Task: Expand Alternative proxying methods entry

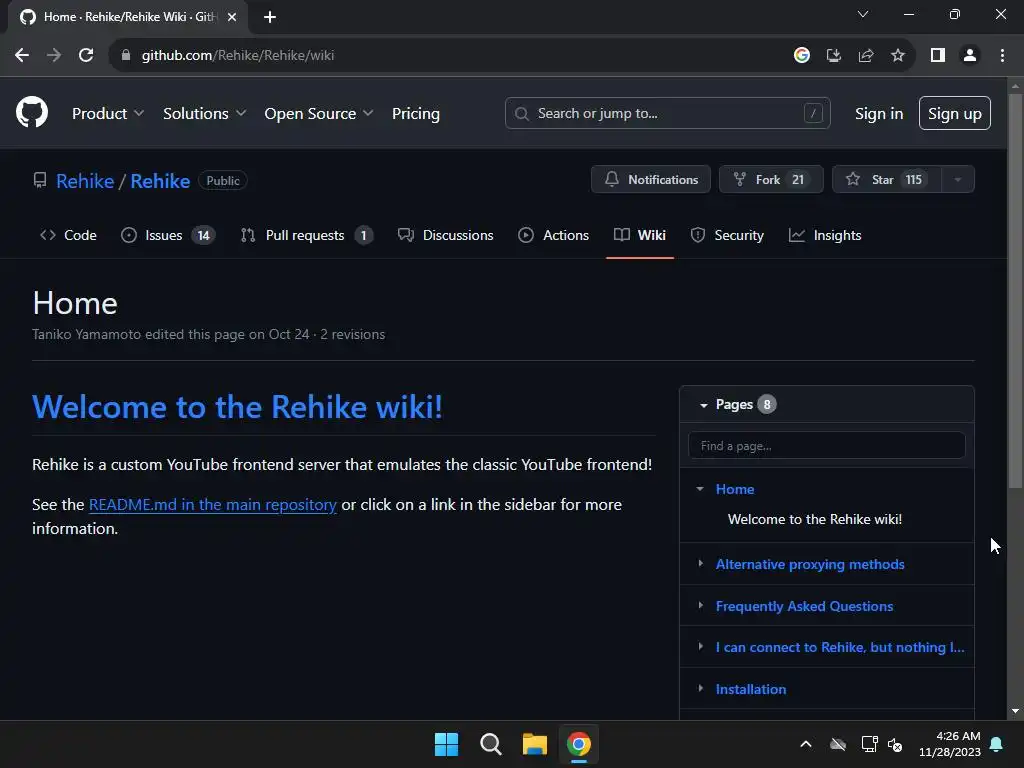Action: click(x=700, y=564)
